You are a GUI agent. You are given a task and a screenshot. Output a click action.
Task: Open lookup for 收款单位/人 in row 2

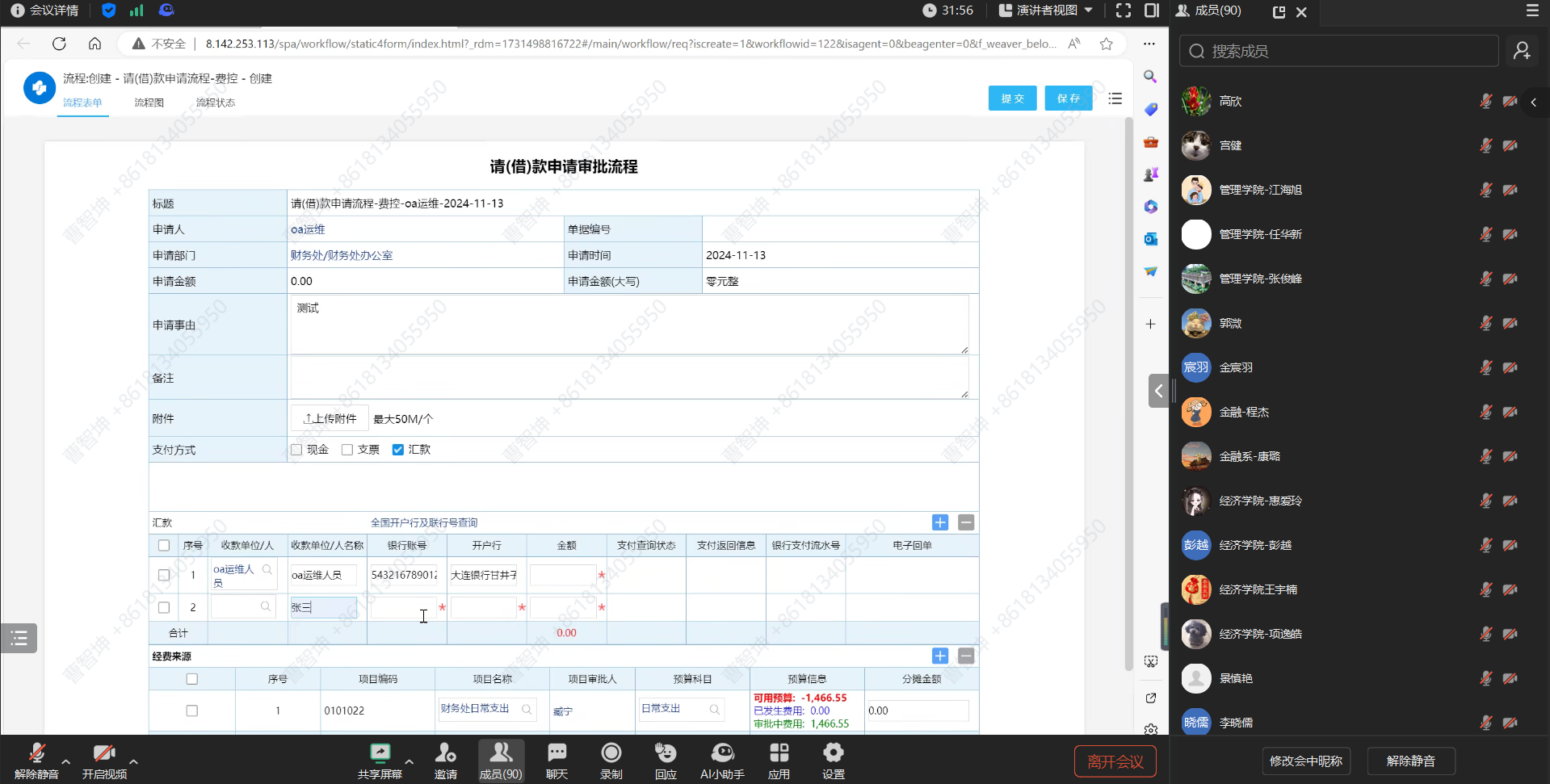point(265,606)
